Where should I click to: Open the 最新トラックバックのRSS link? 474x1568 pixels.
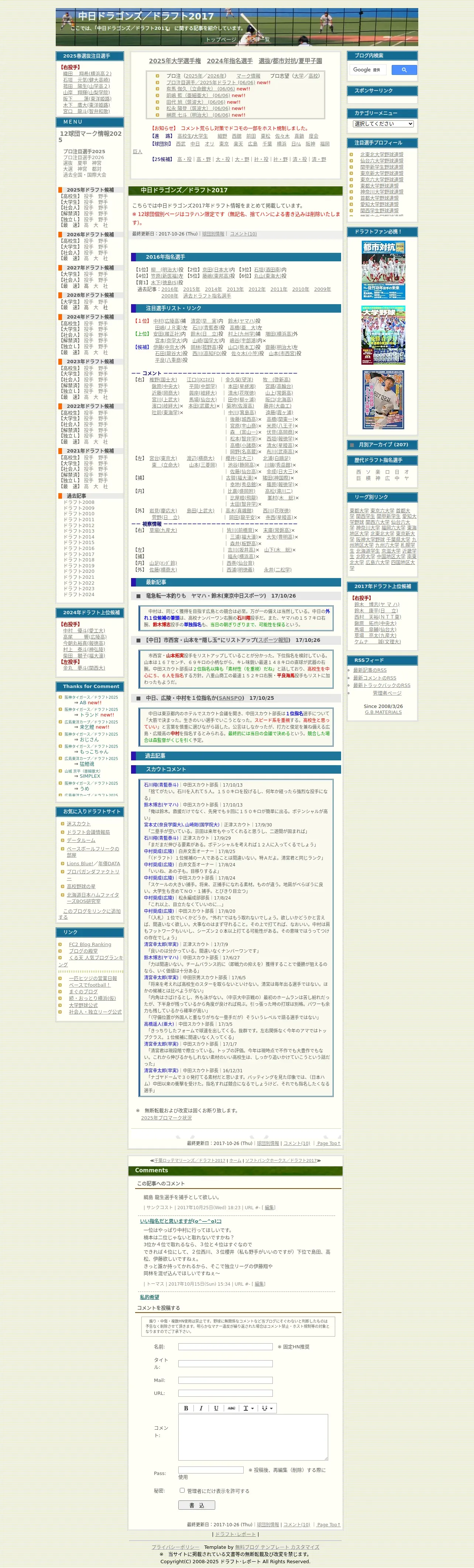381,685
